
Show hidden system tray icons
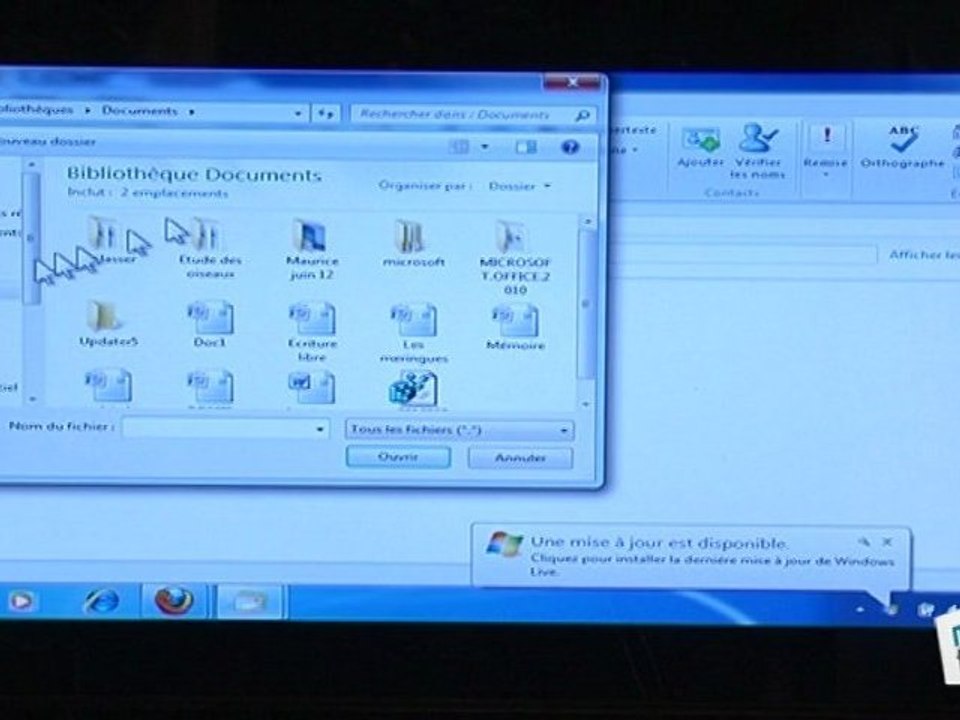(x=859, y=609)
